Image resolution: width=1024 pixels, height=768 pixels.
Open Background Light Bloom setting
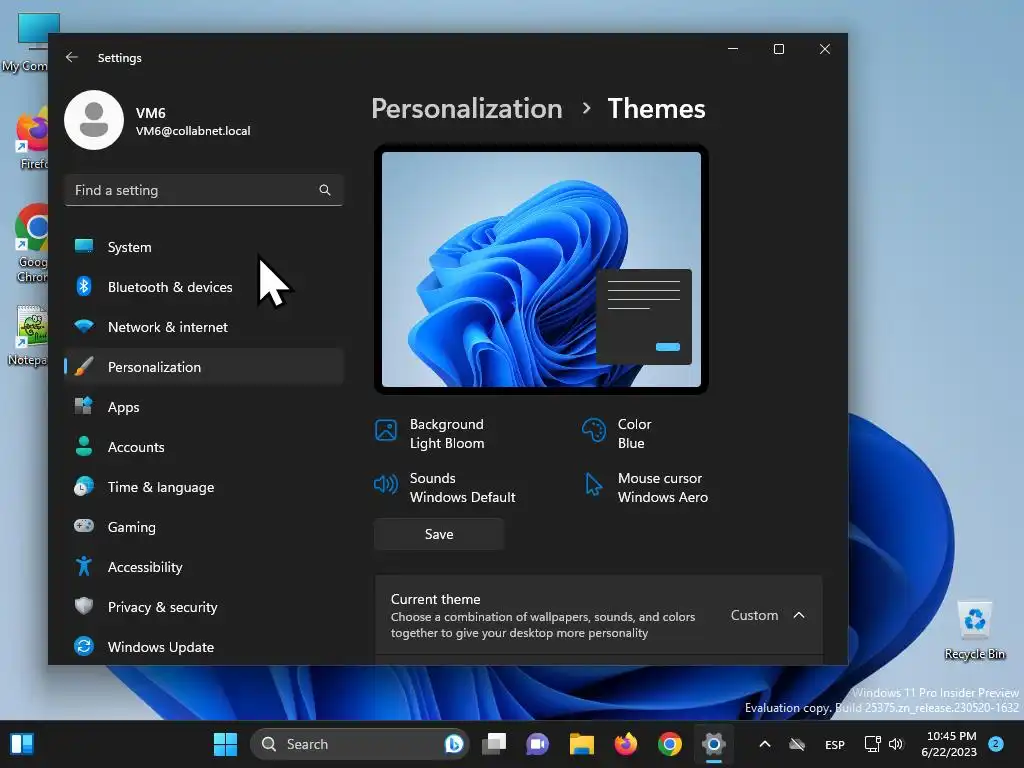(x=430, y=434)
